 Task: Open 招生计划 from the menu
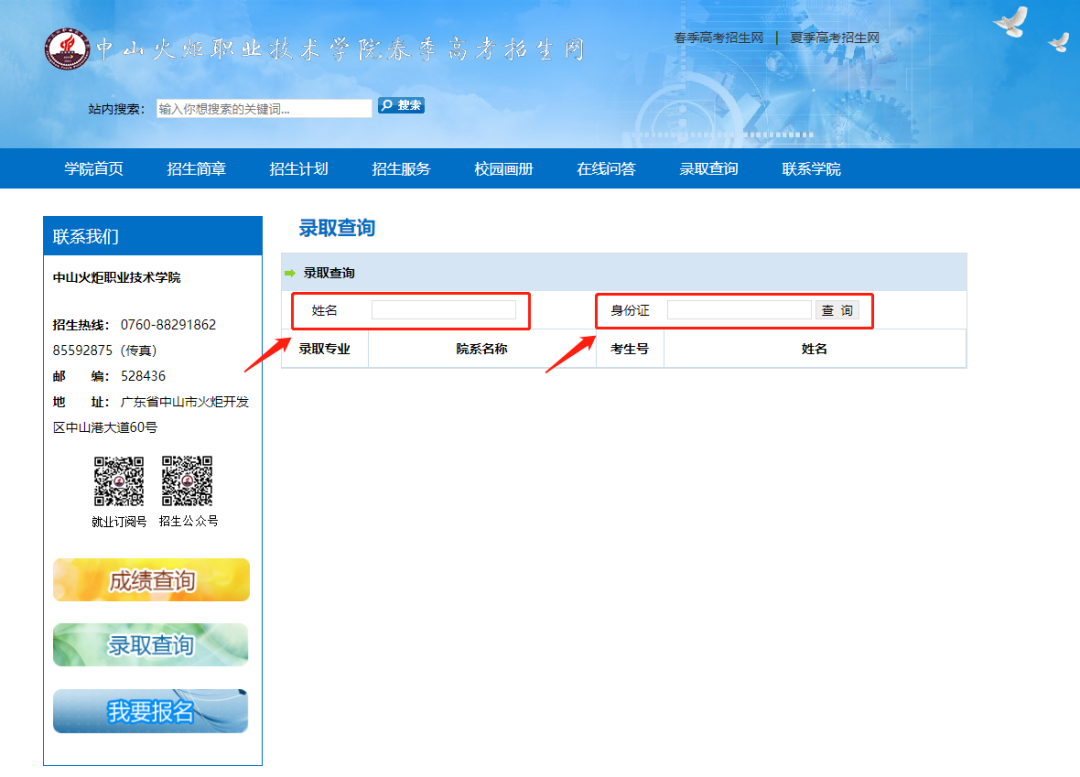click(x=299, y=168)
